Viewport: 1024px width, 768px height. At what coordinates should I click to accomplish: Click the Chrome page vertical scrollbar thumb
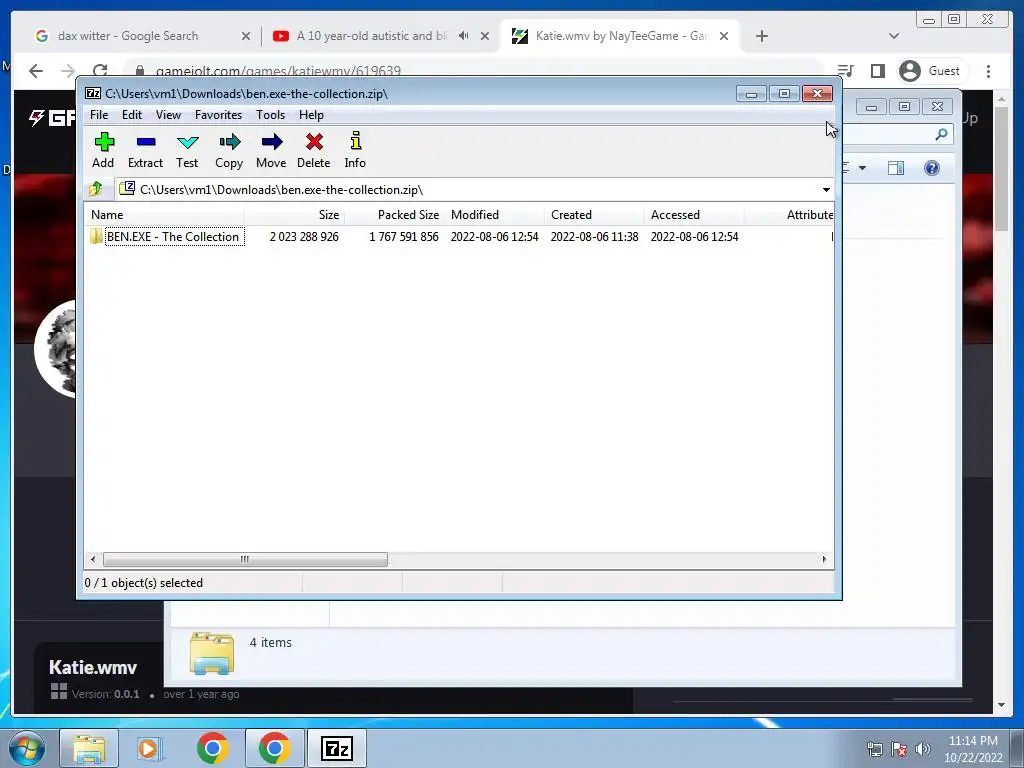[1002, 170]
